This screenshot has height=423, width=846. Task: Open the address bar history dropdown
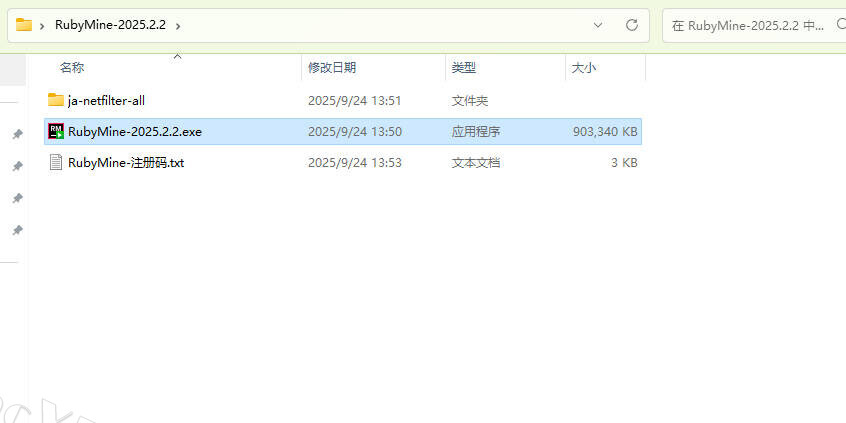point(598,24)
